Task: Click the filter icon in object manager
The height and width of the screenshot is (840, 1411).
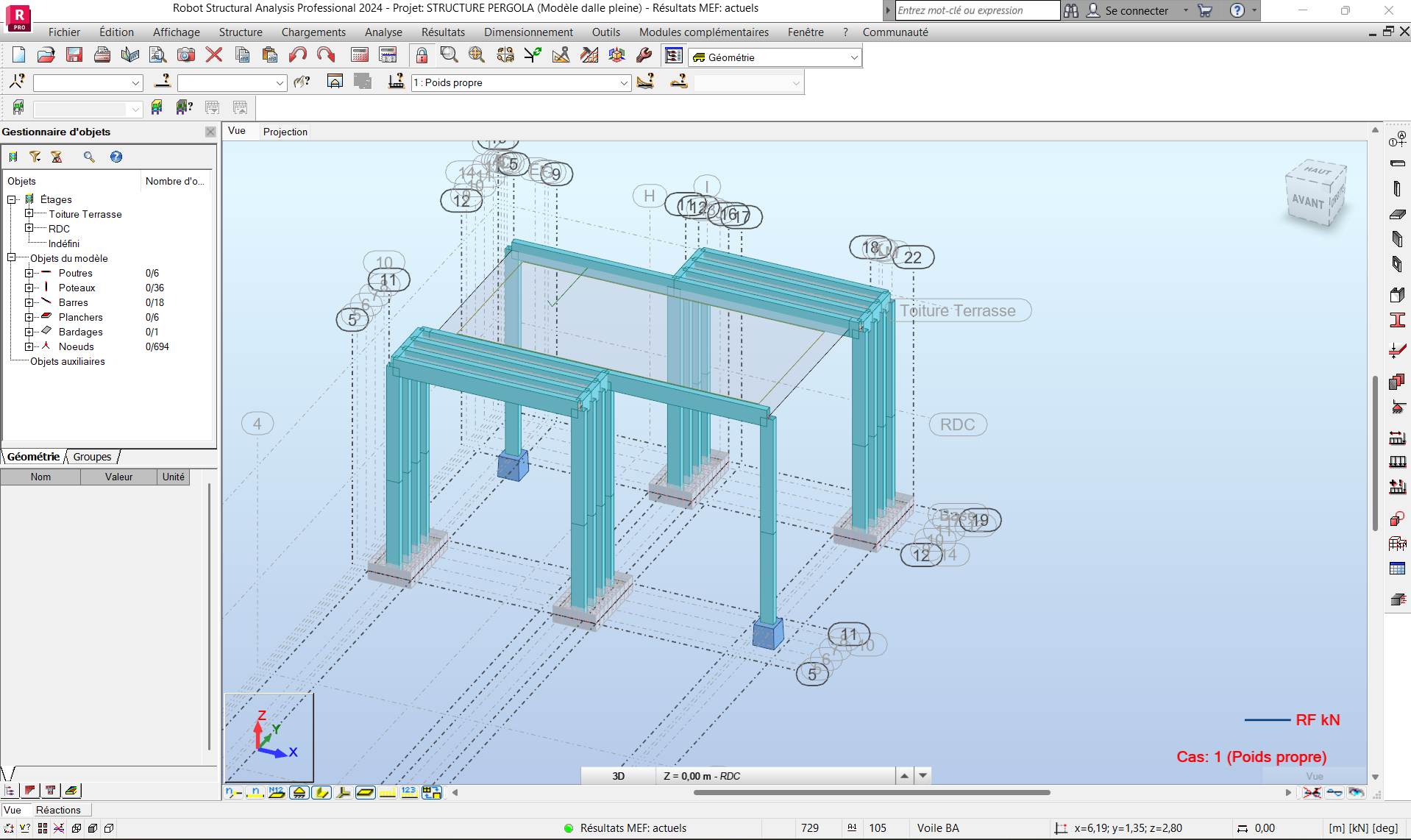Action: coord(35,157)
